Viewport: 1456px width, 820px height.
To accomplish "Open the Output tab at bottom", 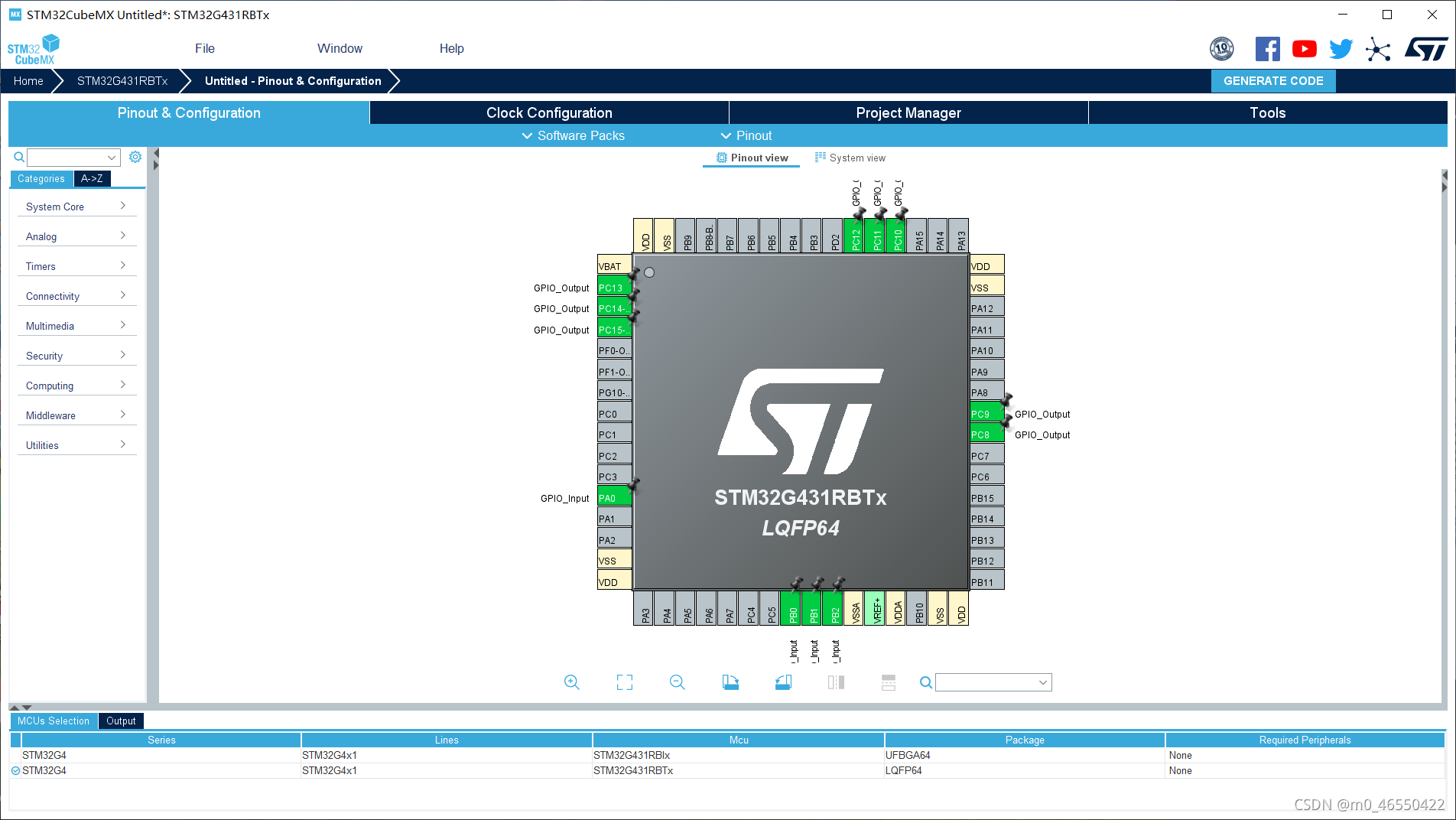I will (121, 721).
